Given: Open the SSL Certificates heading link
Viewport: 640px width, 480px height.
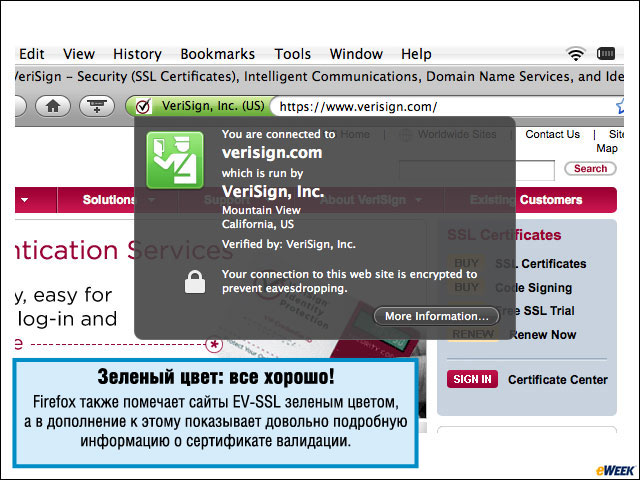Looking at the screenshot, I should click(504, 235).
